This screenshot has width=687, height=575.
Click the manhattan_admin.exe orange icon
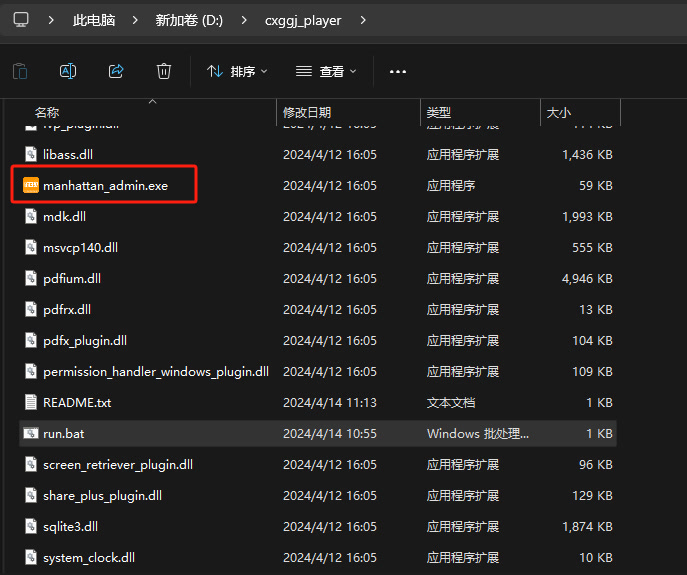[31, 185]
